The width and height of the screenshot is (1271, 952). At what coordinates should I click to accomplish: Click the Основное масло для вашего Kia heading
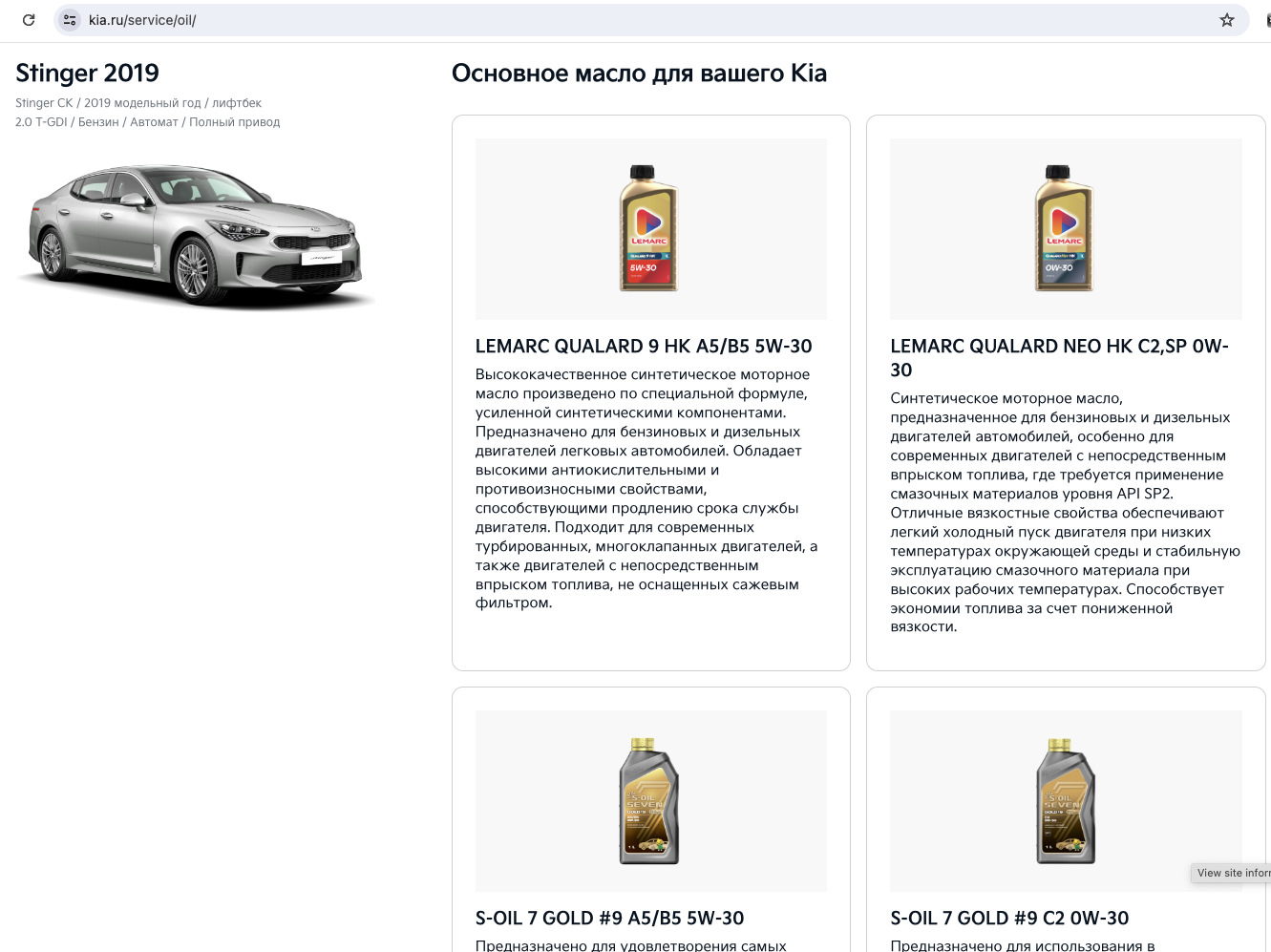click(x=640, y=73)
